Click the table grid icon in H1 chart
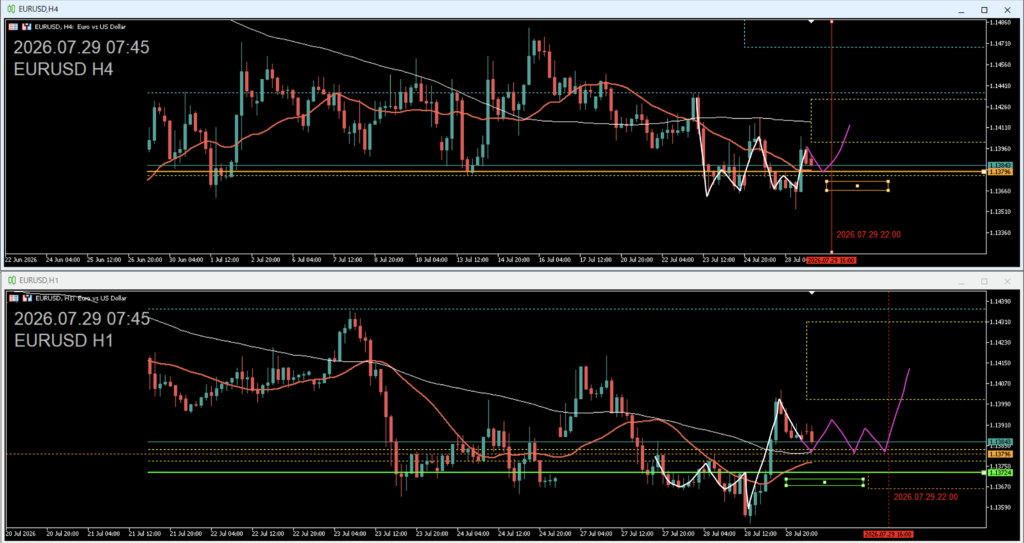The height and width of the screenshot is (543, 1024). (x=13, y=298)
